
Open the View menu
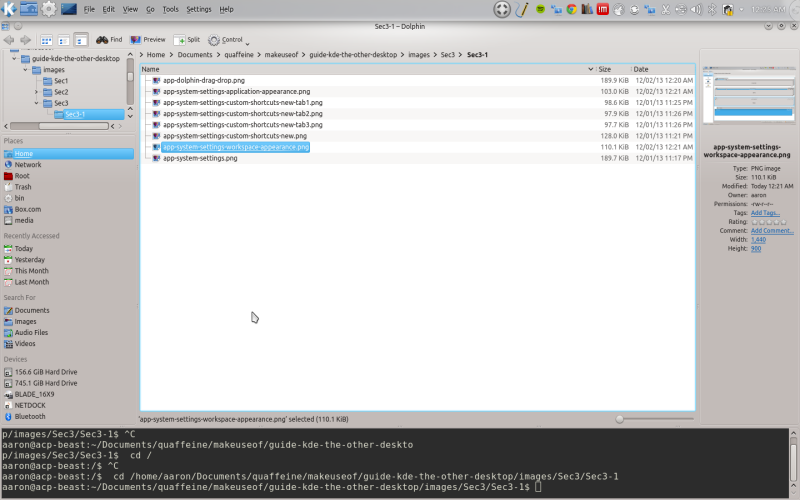[130, 9]
